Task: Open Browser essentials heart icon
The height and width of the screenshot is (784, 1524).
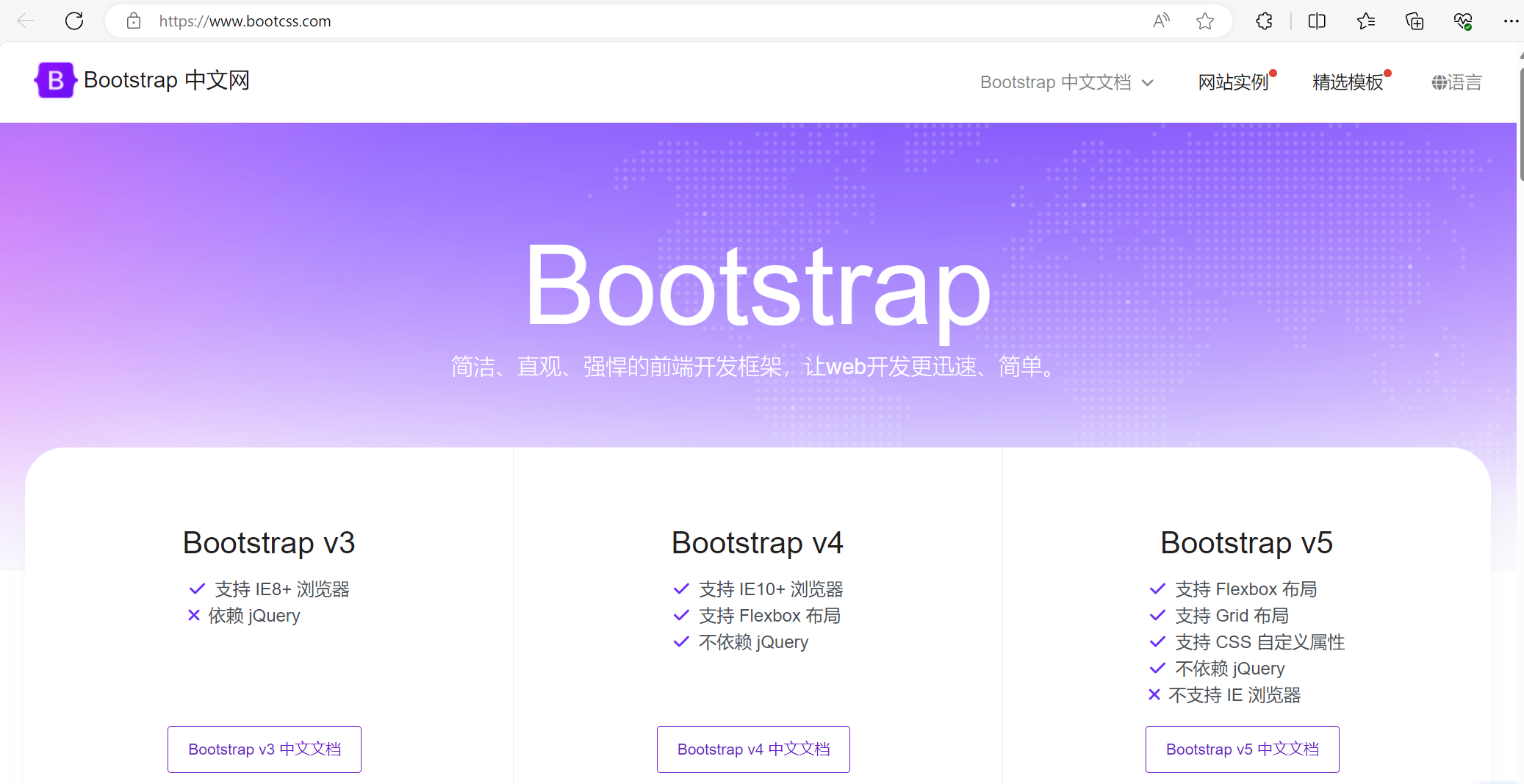Action: 1463,21
